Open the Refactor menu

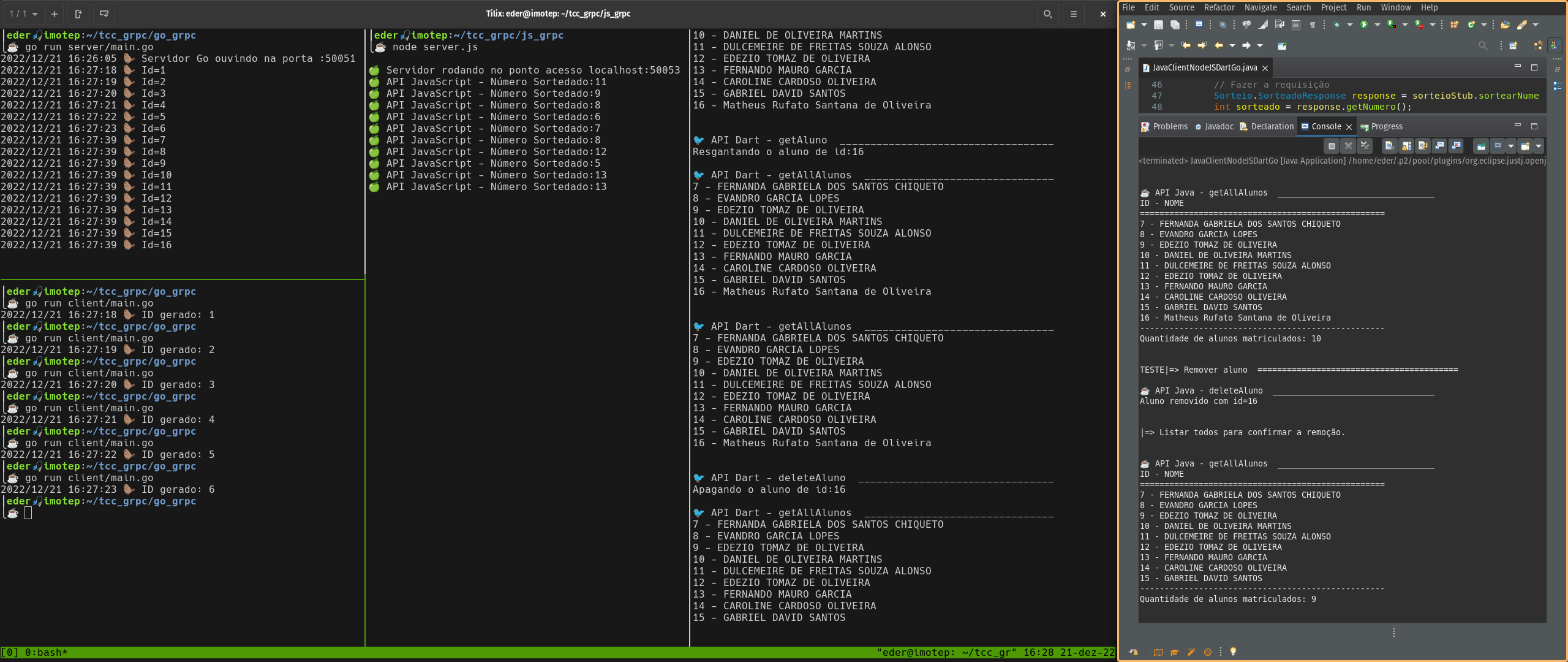[x=1219, y=7]
